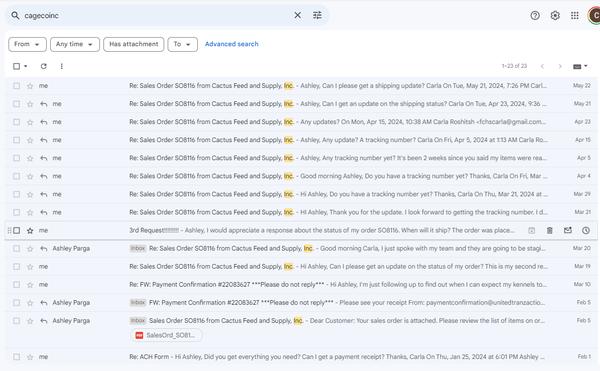Viewport: 600px width, 371px height.
Task: Star the Feb 1 ACH Form email
Action: click(x=30, y=357)
